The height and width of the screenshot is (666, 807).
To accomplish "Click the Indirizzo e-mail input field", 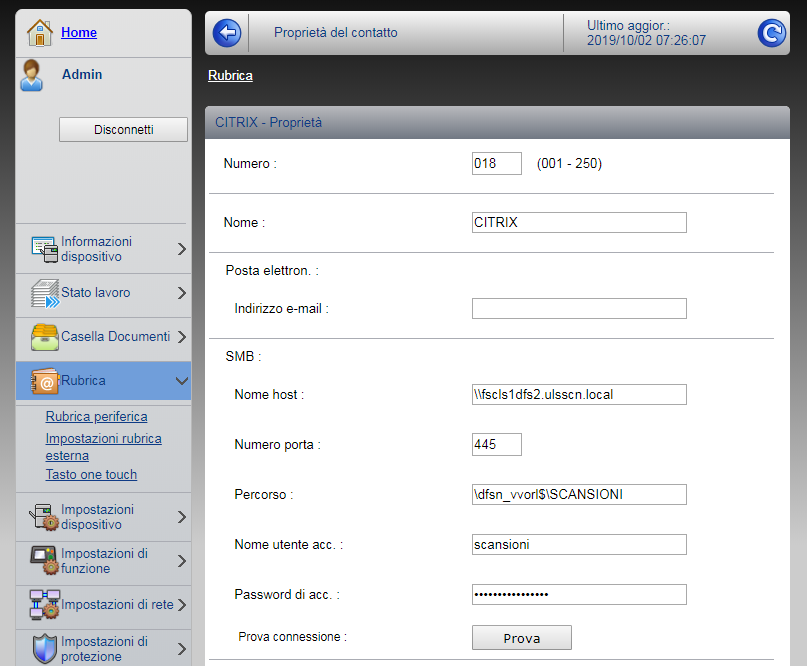I will (579, 308).
